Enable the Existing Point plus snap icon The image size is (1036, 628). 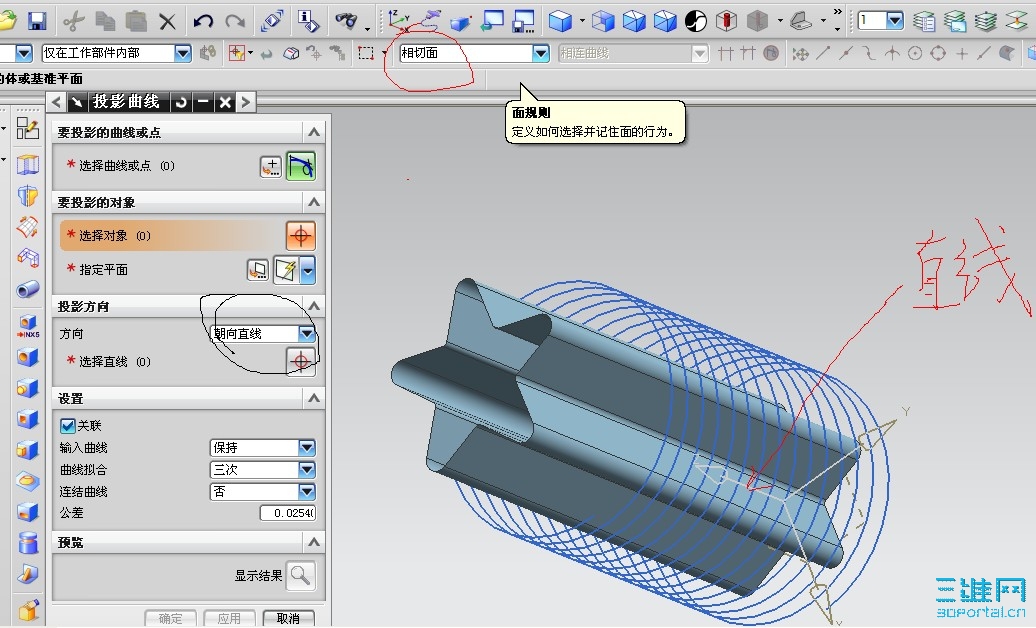962,54
